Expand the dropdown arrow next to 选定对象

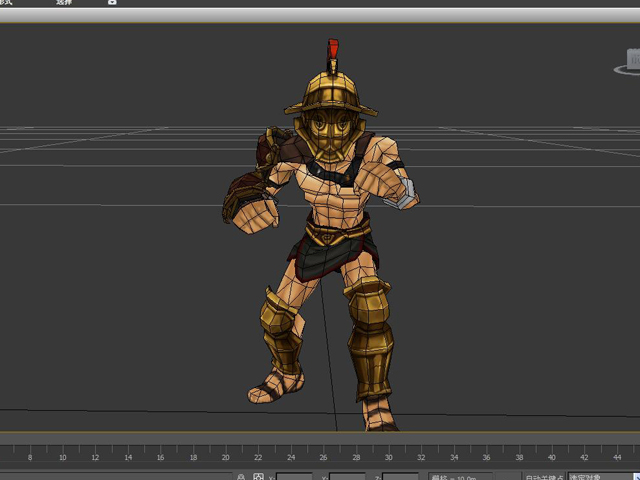coord(637,477)
